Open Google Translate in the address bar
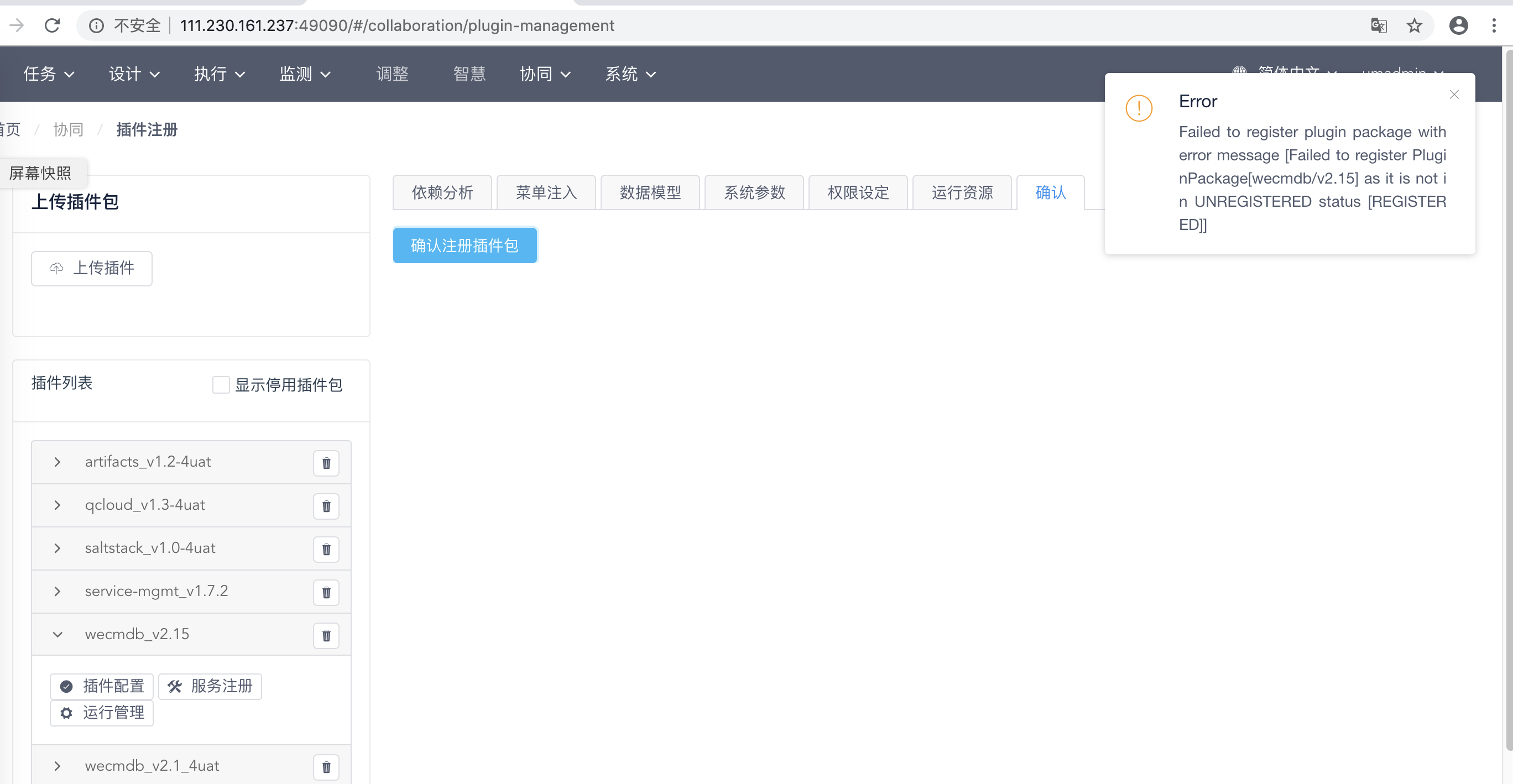The image size is (1513, 784). (1379, 25)
